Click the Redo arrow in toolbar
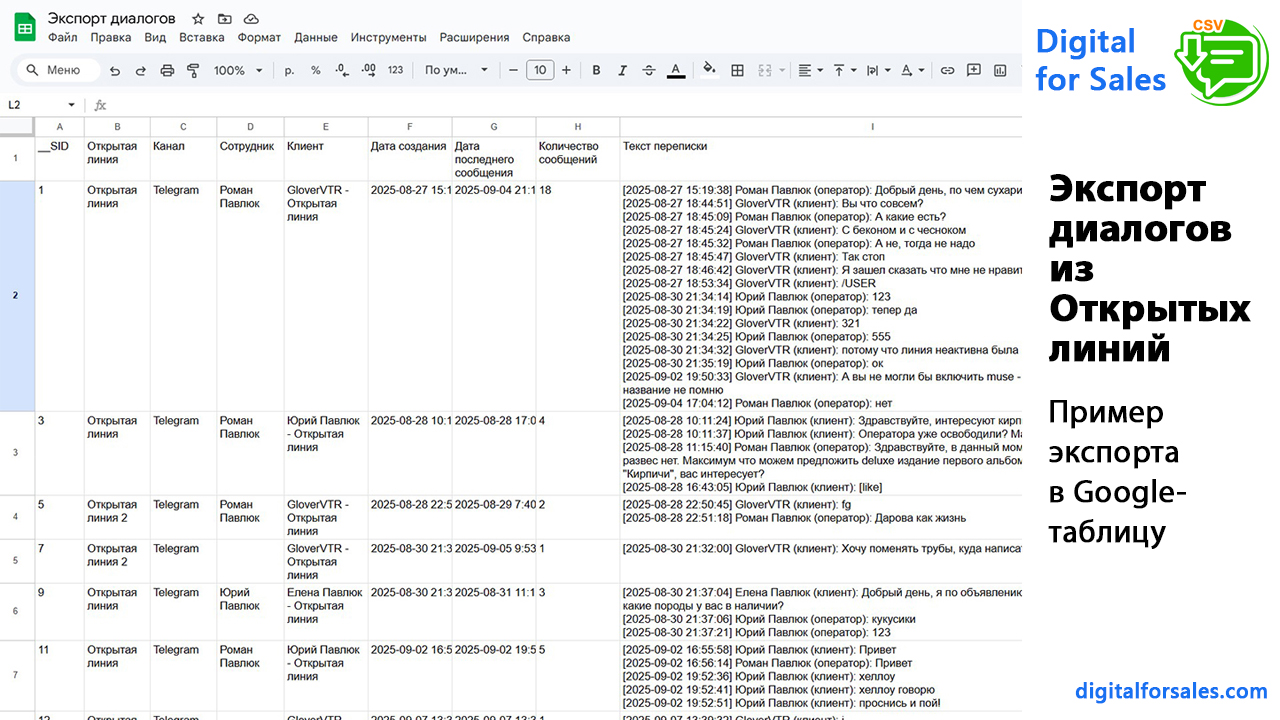This screenshot has width=1280, height=720. (141, 71)
